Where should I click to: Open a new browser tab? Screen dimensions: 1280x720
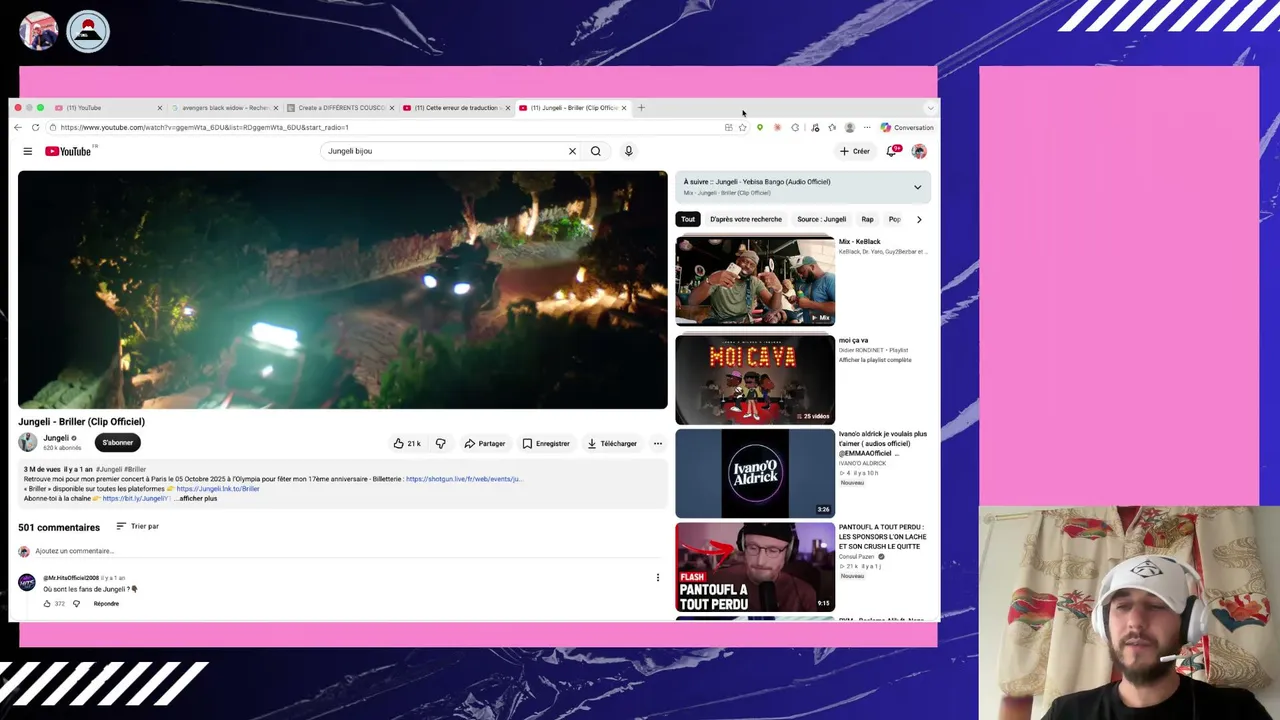point(641,107)
